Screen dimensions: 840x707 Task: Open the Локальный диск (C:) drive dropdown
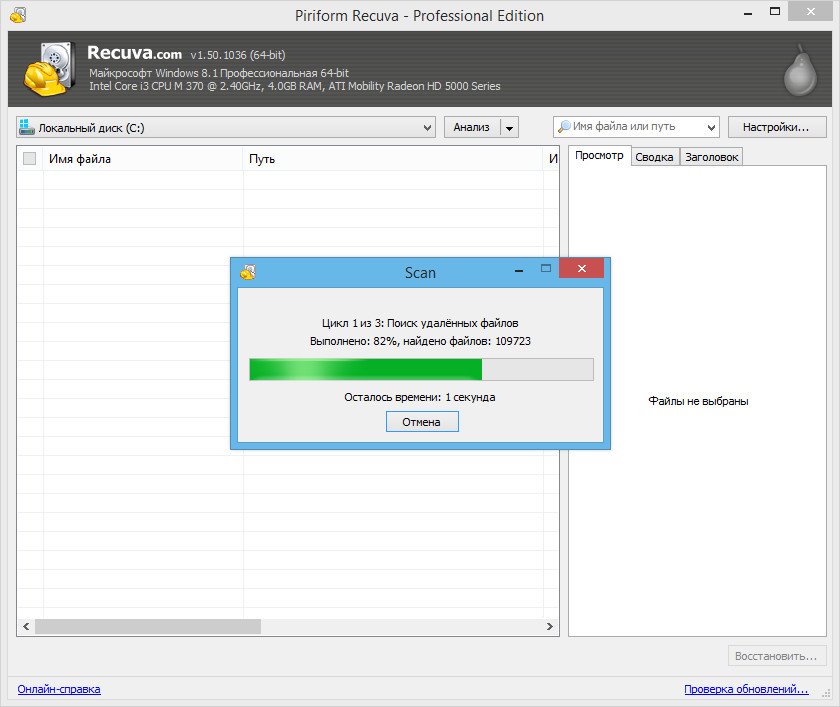point(226,127)
